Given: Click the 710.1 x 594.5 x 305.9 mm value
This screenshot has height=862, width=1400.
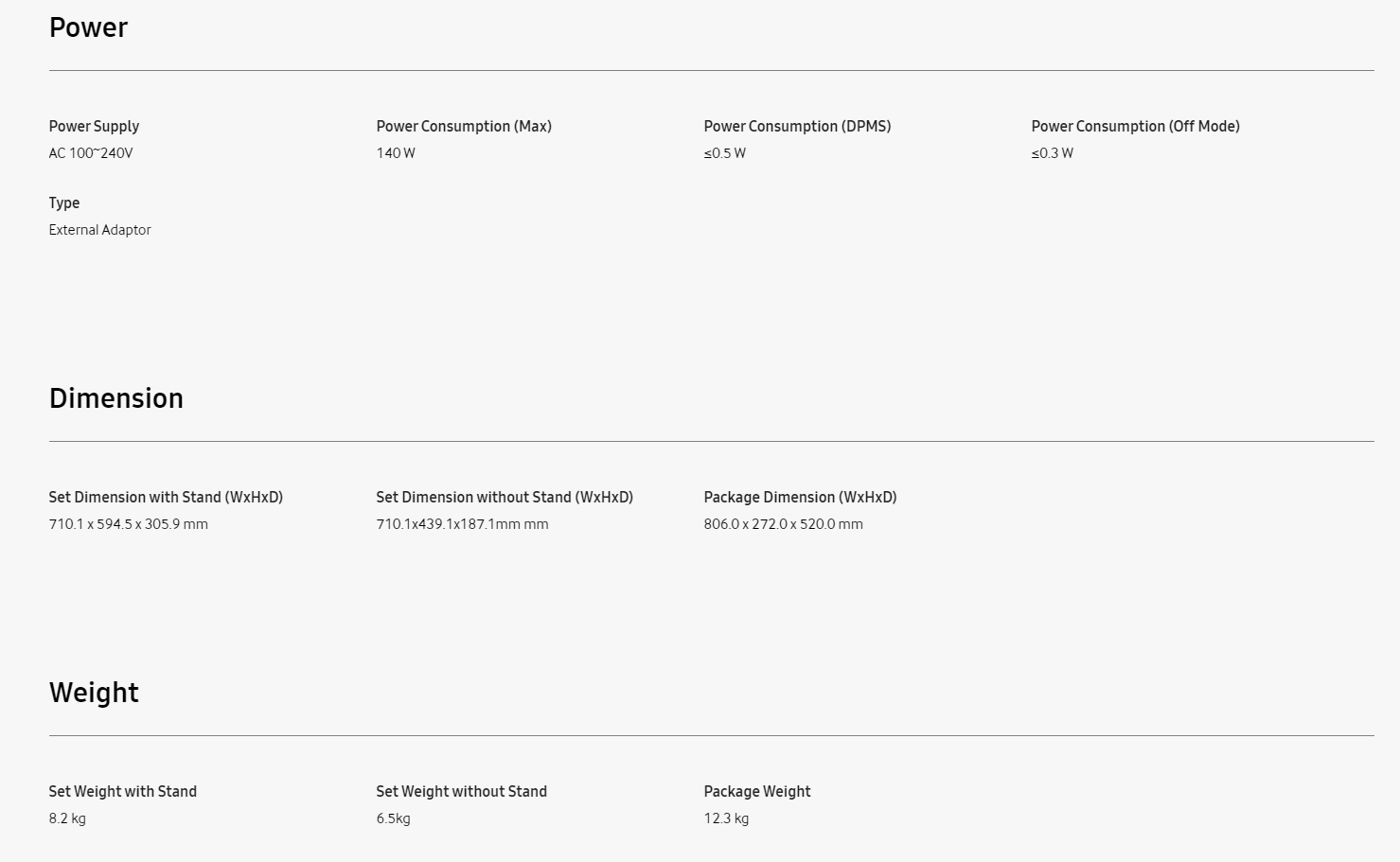Looking at the screenshot, I should [x=129, y=524].
